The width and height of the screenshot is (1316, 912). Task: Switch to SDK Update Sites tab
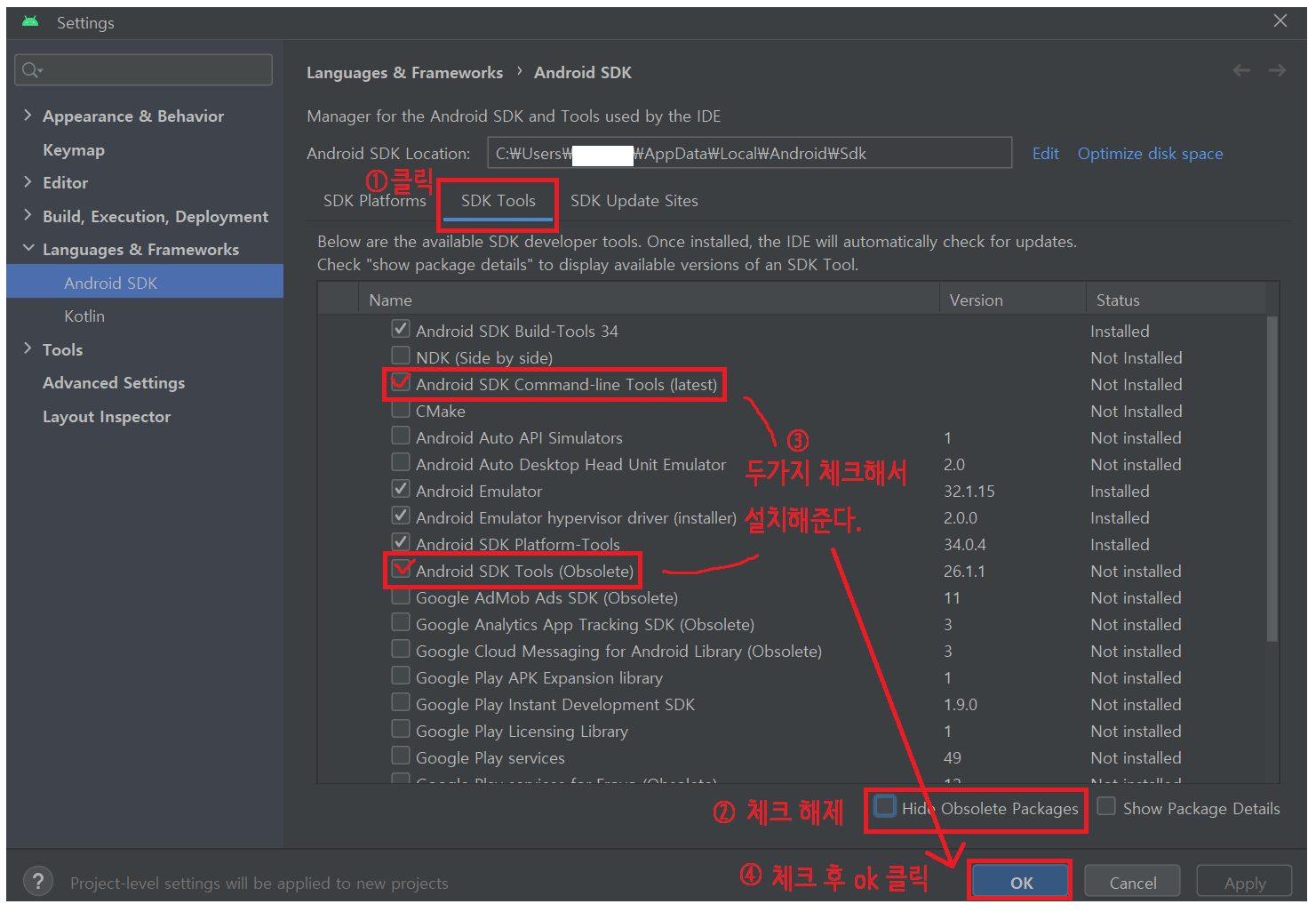coord(634,201)
